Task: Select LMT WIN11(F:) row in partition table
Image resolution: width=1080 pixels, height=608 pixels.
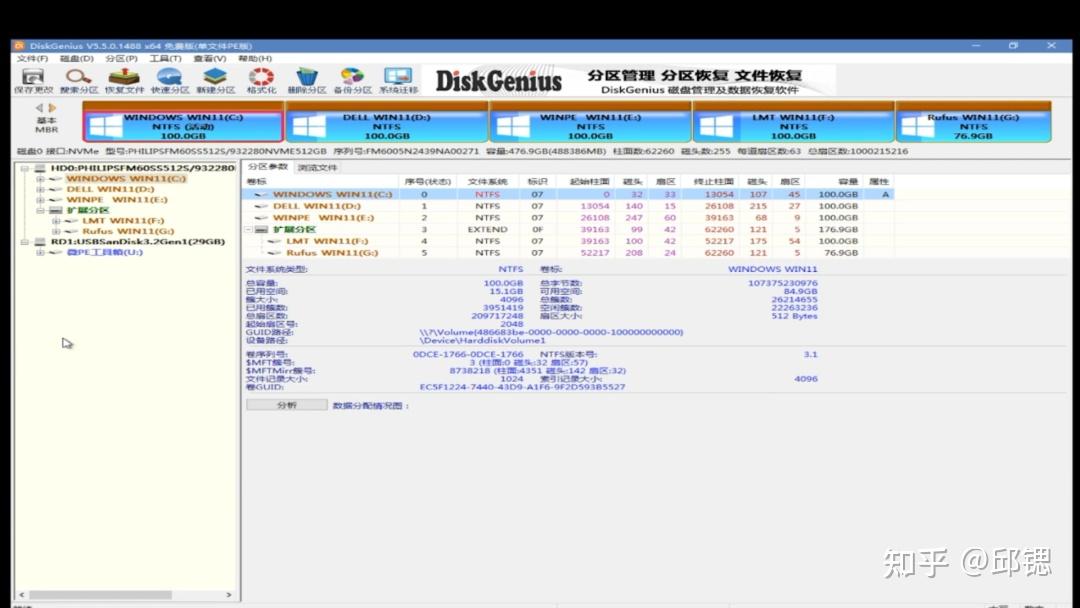Action: coord(568,241)
